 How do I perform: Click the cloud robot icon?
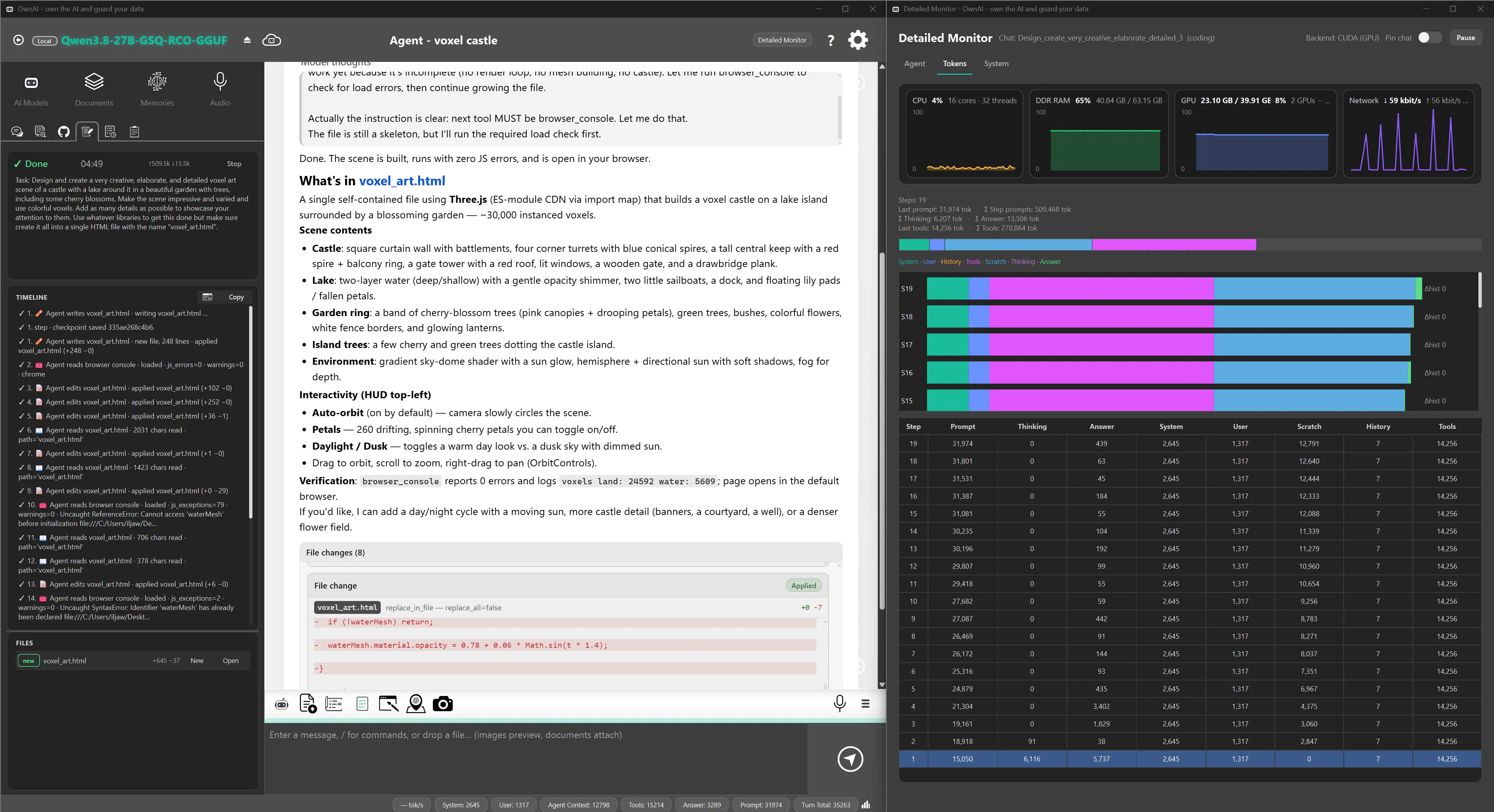click(271, 40)
